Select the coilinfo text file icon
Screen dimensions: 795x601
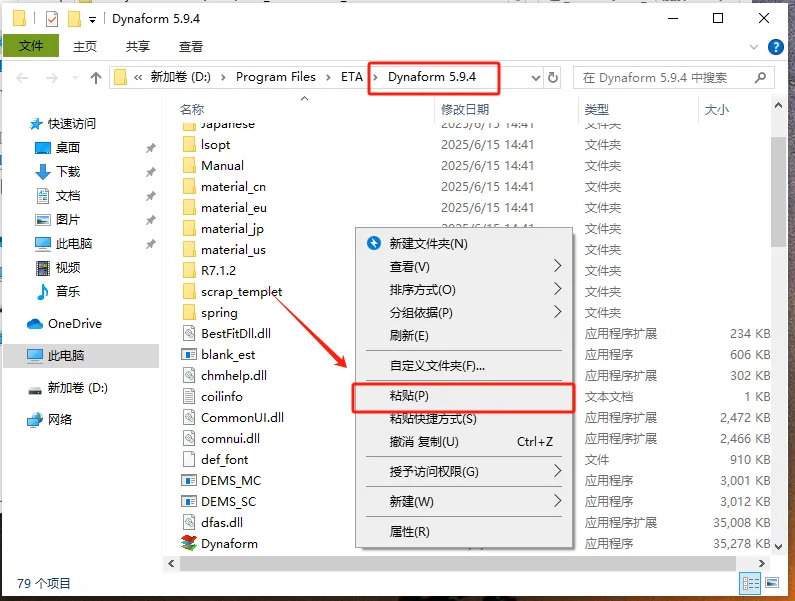189,396
